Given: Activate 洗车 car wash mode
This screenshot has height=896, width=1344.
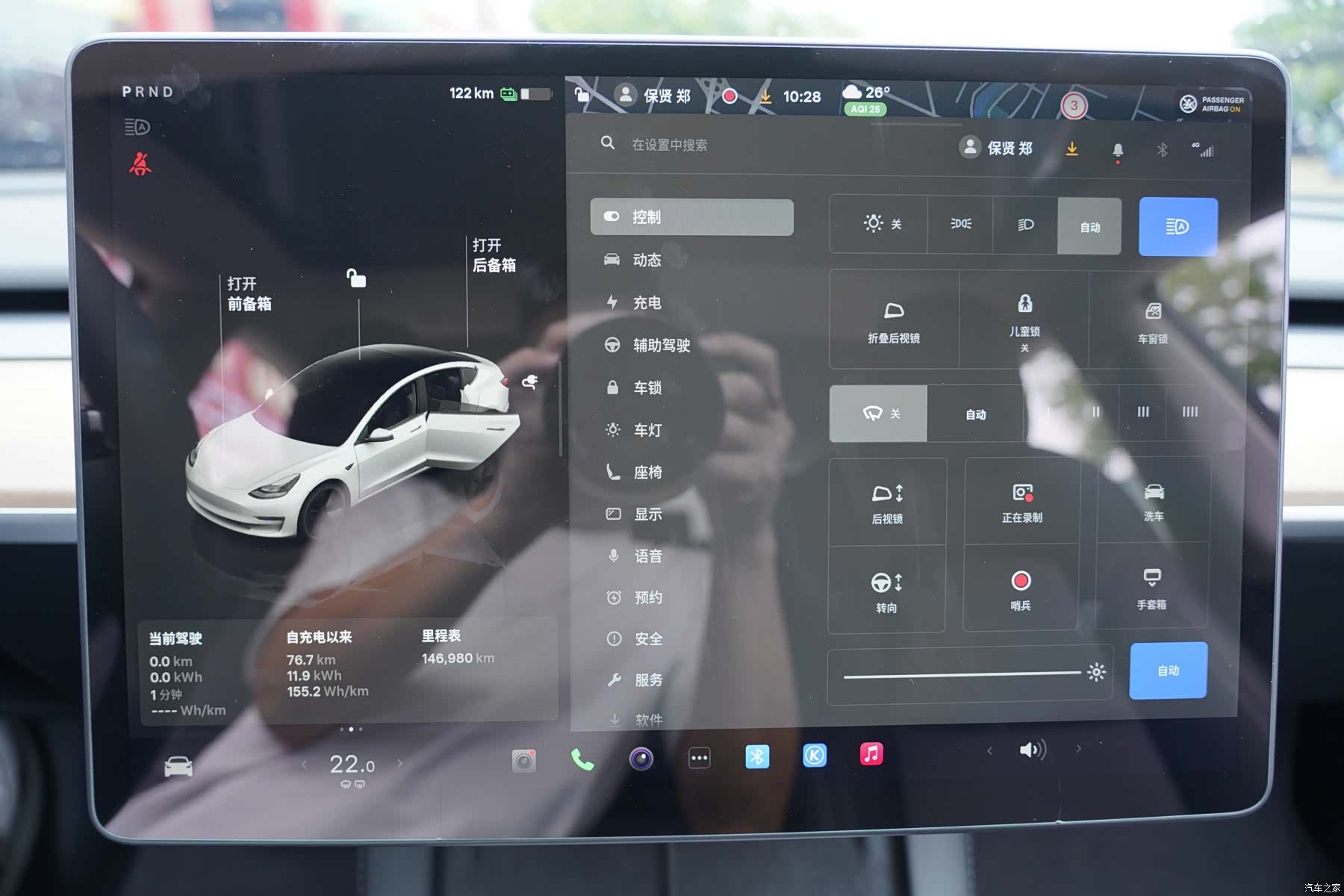Looking at the screenshot, I should (x=1154, y=501).
